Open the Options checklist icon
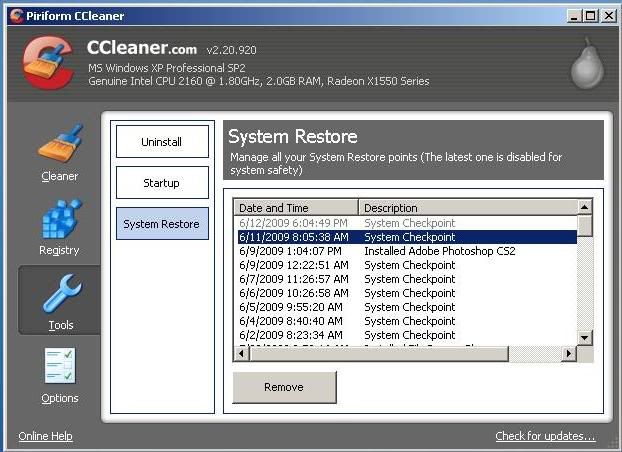The image size is (622, 452). 60,366
